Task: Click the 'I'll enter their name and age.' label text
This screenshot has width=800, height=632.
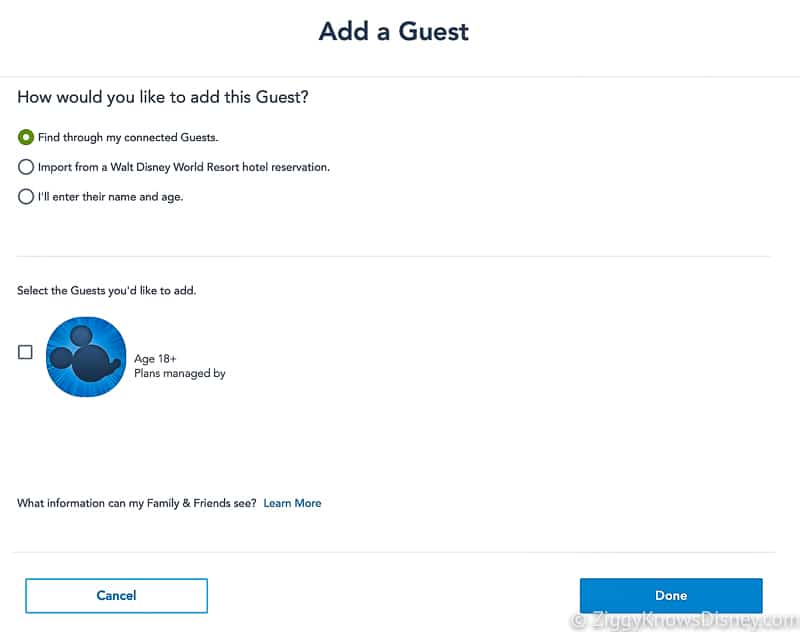Action: click(110, 196)
